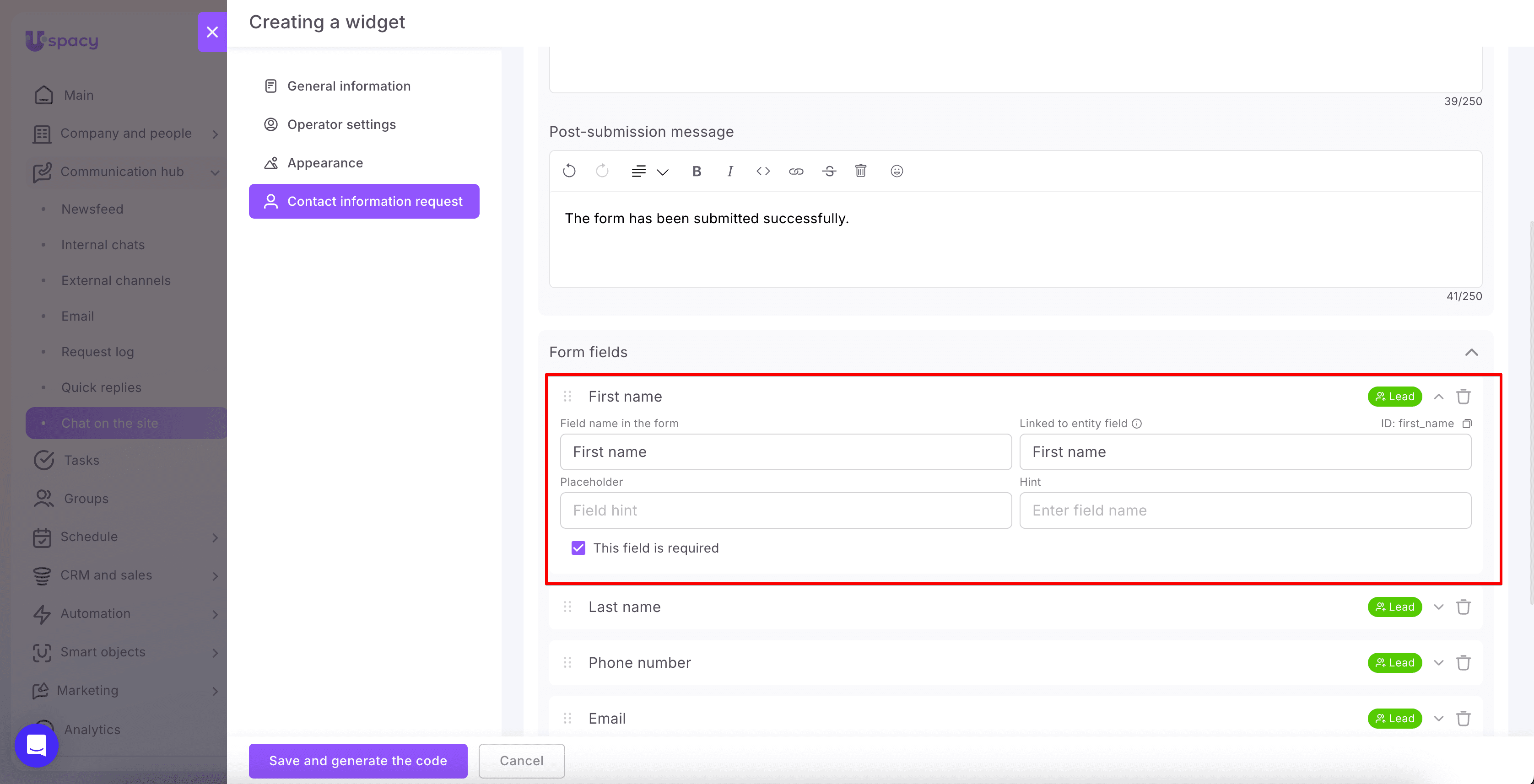
Task: Click the post-submission message text area
Action: (1015, 239)
